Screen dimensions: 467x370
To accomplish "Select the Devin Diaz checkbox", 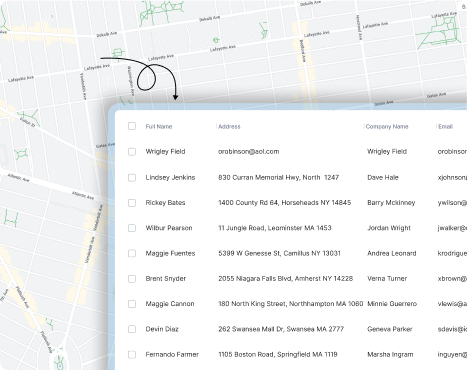I will tap(132, 329).
